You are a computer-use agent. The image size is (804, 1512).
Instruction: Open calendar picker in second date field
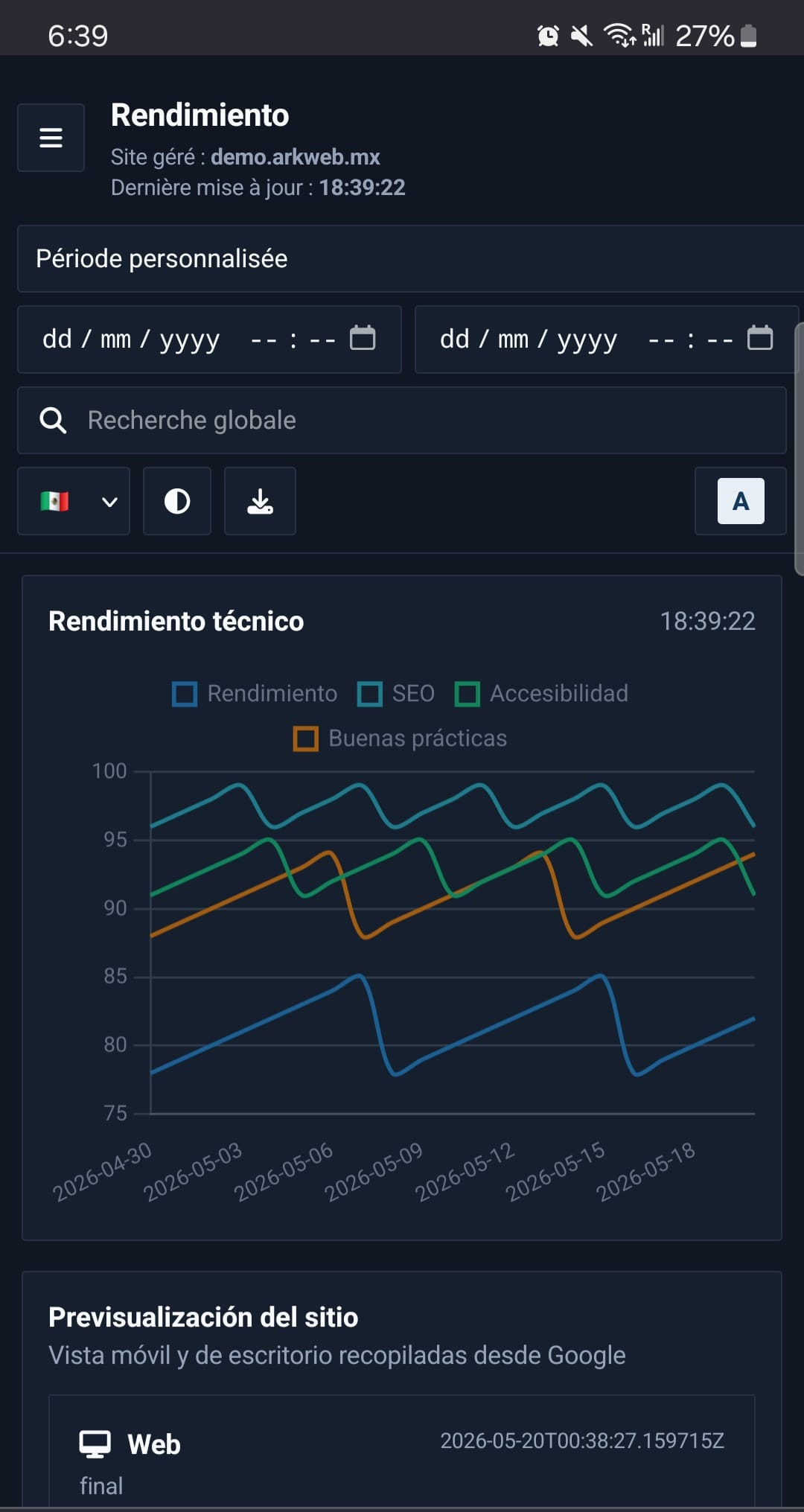click(760, 338)
